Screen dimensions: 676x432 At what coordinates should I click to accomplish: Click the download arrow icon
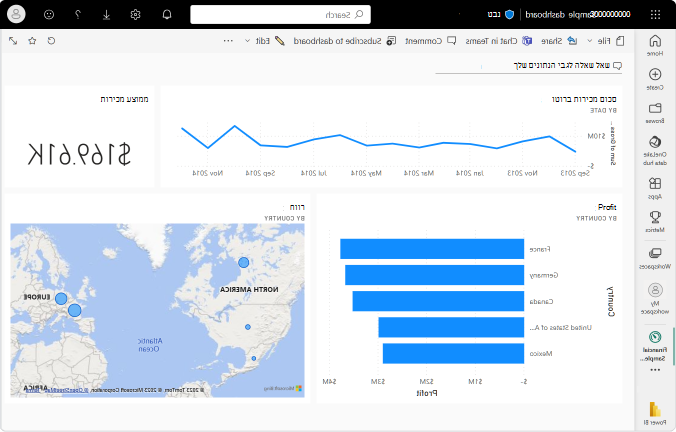[x=106, y=15]
